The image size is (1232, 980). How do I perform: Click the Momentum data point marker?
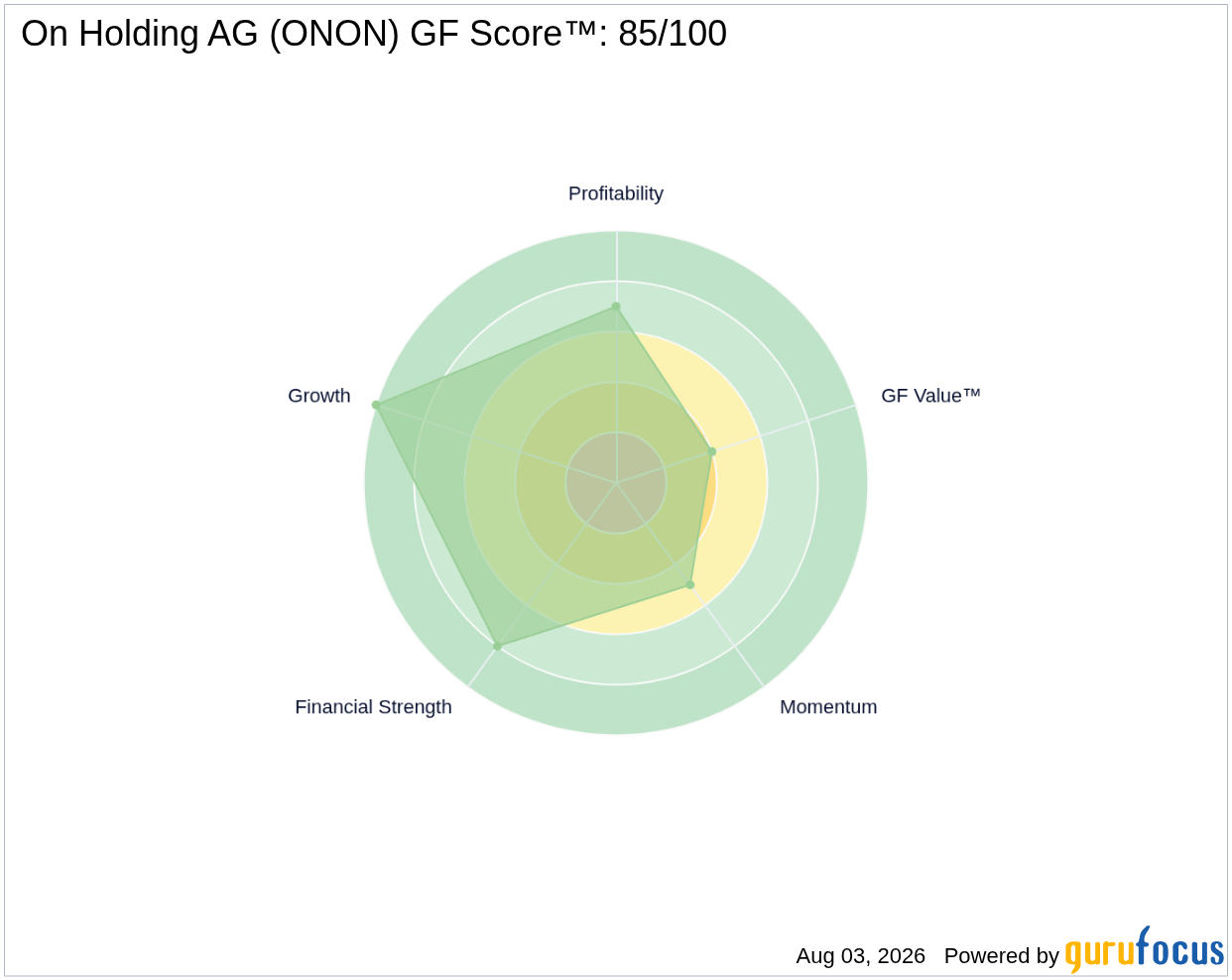point(690,584)
